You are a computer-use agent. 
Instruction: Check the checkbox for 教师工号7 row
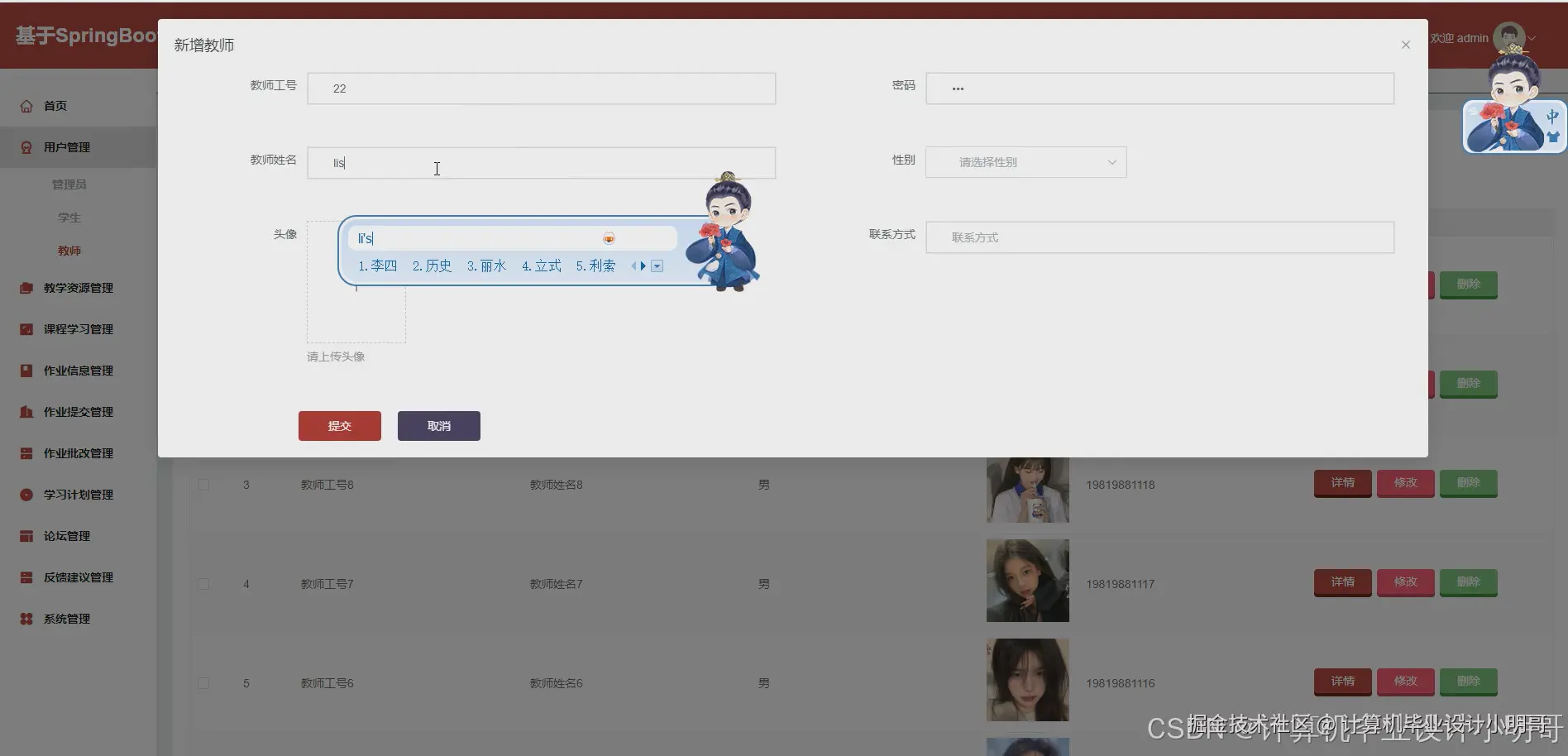203,584
